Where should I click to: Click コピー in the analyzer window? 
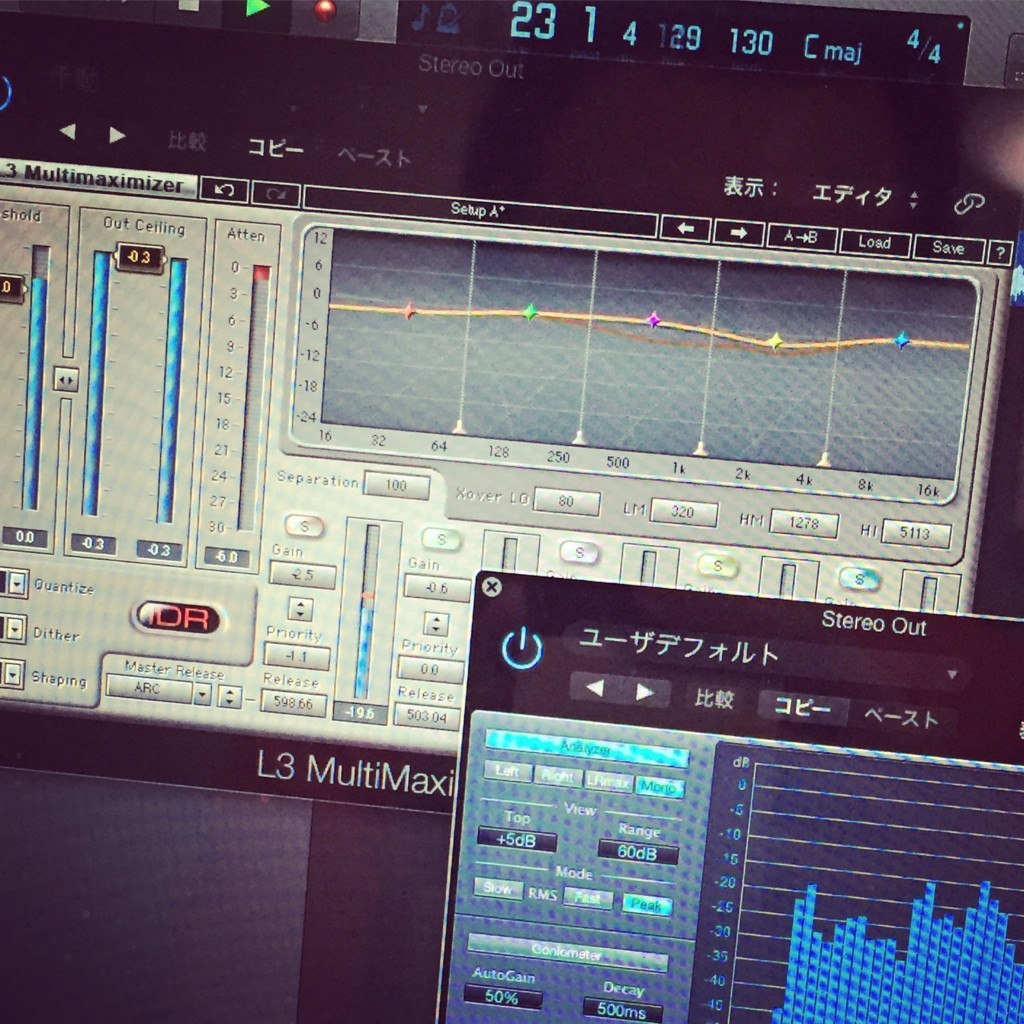click(803, 707)
